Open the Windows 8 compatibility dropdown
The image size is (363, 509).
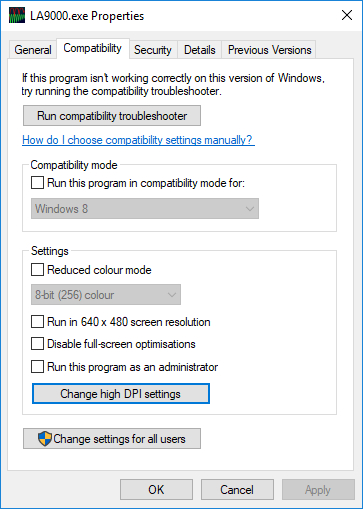pyautogui.click(x=145, y=209)
